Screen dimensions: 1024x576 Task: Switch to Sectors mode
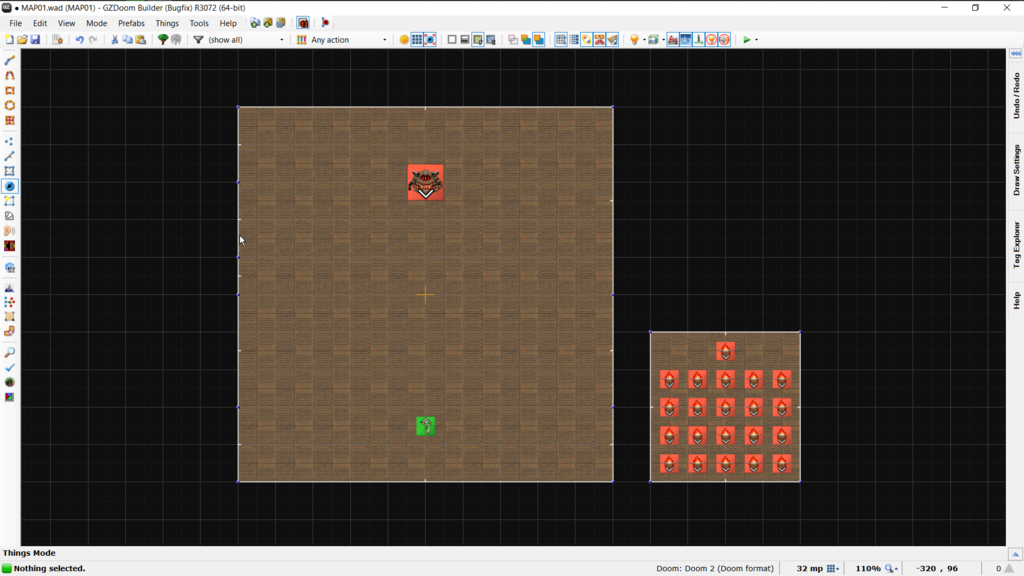pos(10,171)
